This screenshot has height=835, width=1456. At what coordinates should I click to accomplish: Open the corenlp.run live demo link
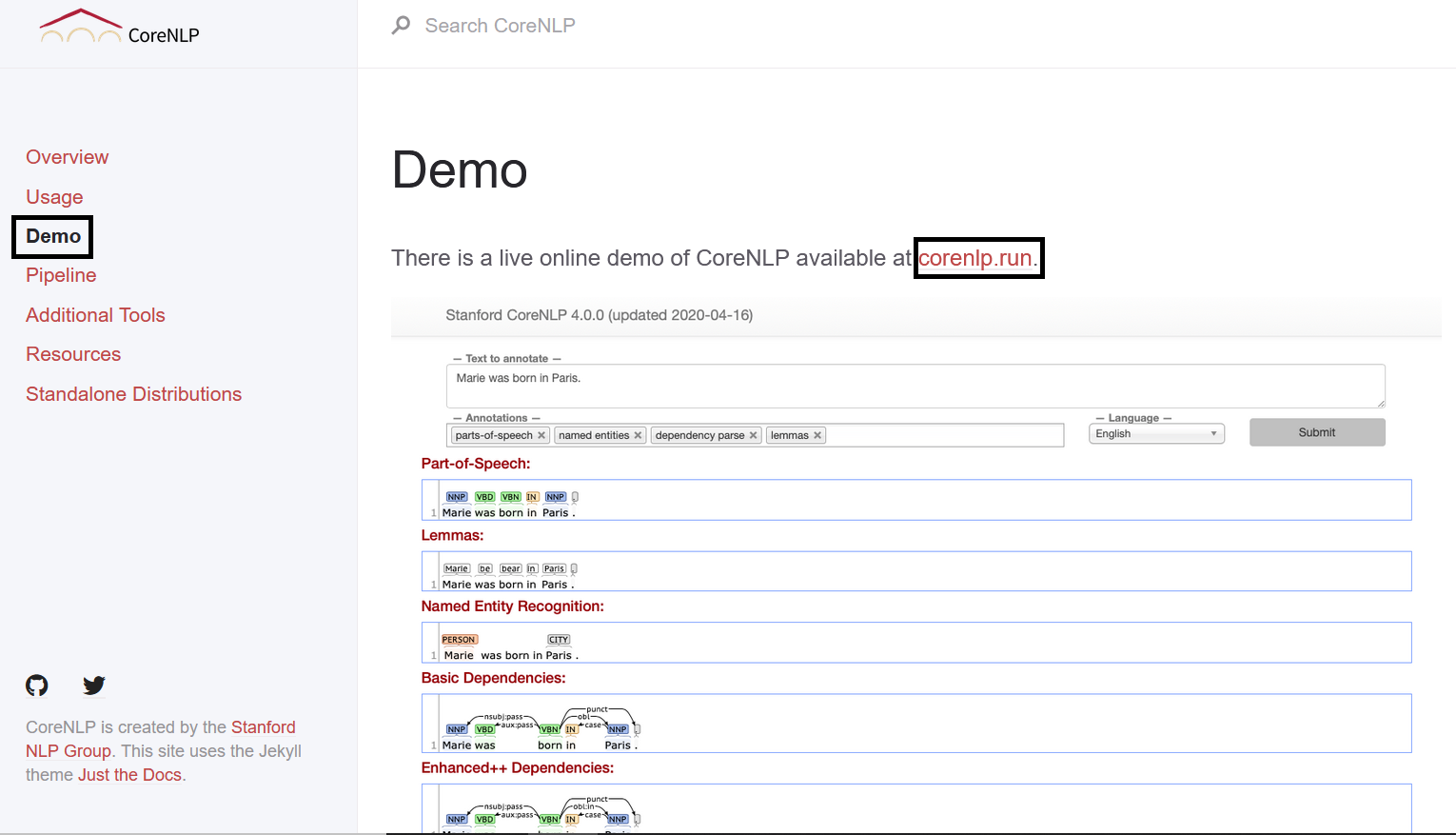pos(975,257)
